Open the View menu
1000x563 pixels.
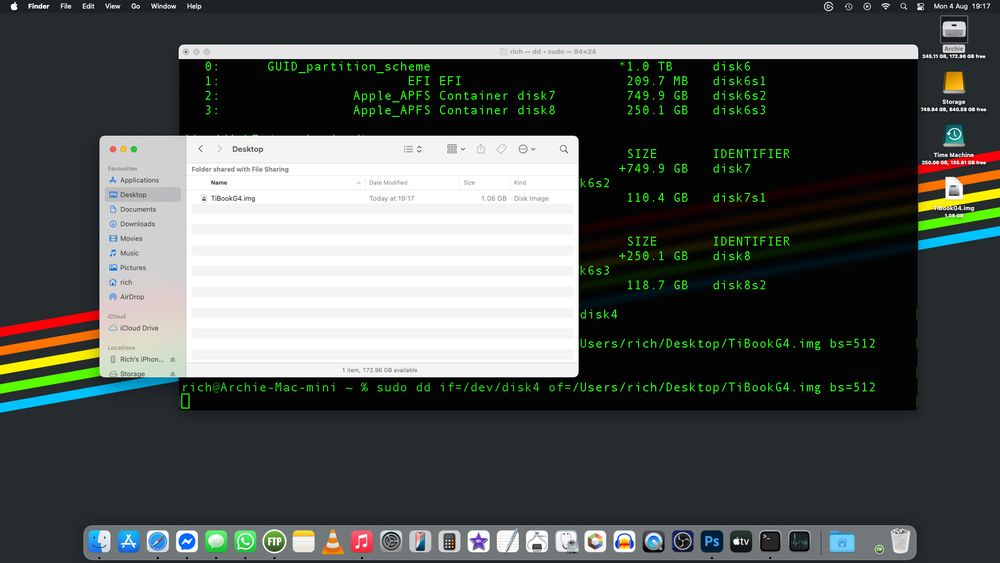[112, 6]
